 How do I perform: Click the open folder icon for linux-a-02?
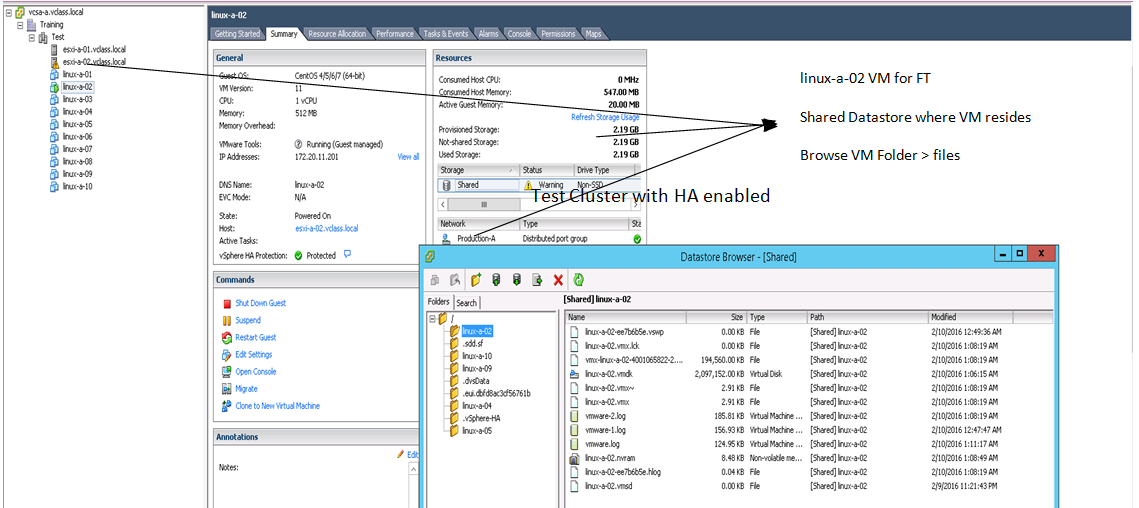pos(455,331)
